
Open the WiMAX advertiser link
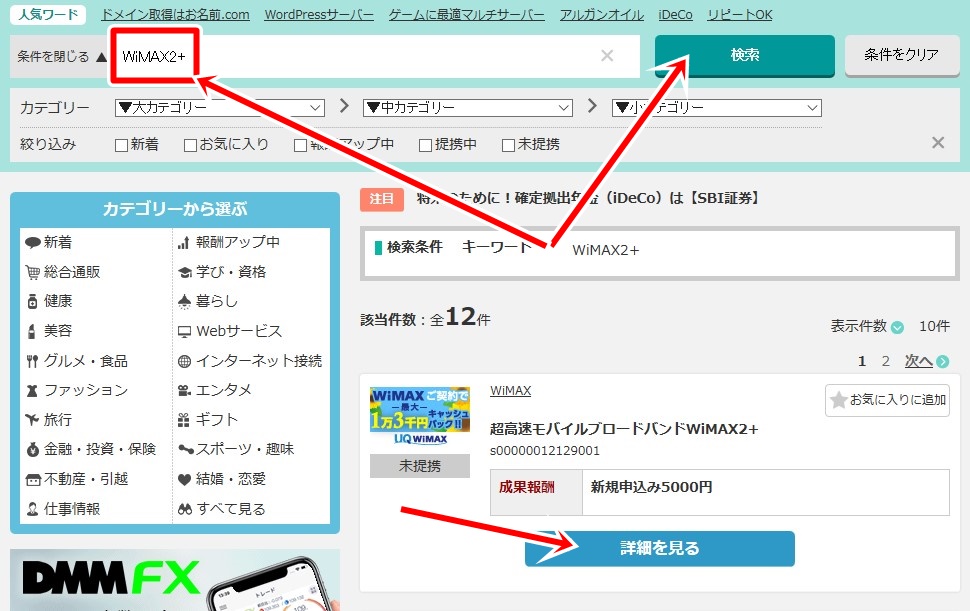point(510,391)
